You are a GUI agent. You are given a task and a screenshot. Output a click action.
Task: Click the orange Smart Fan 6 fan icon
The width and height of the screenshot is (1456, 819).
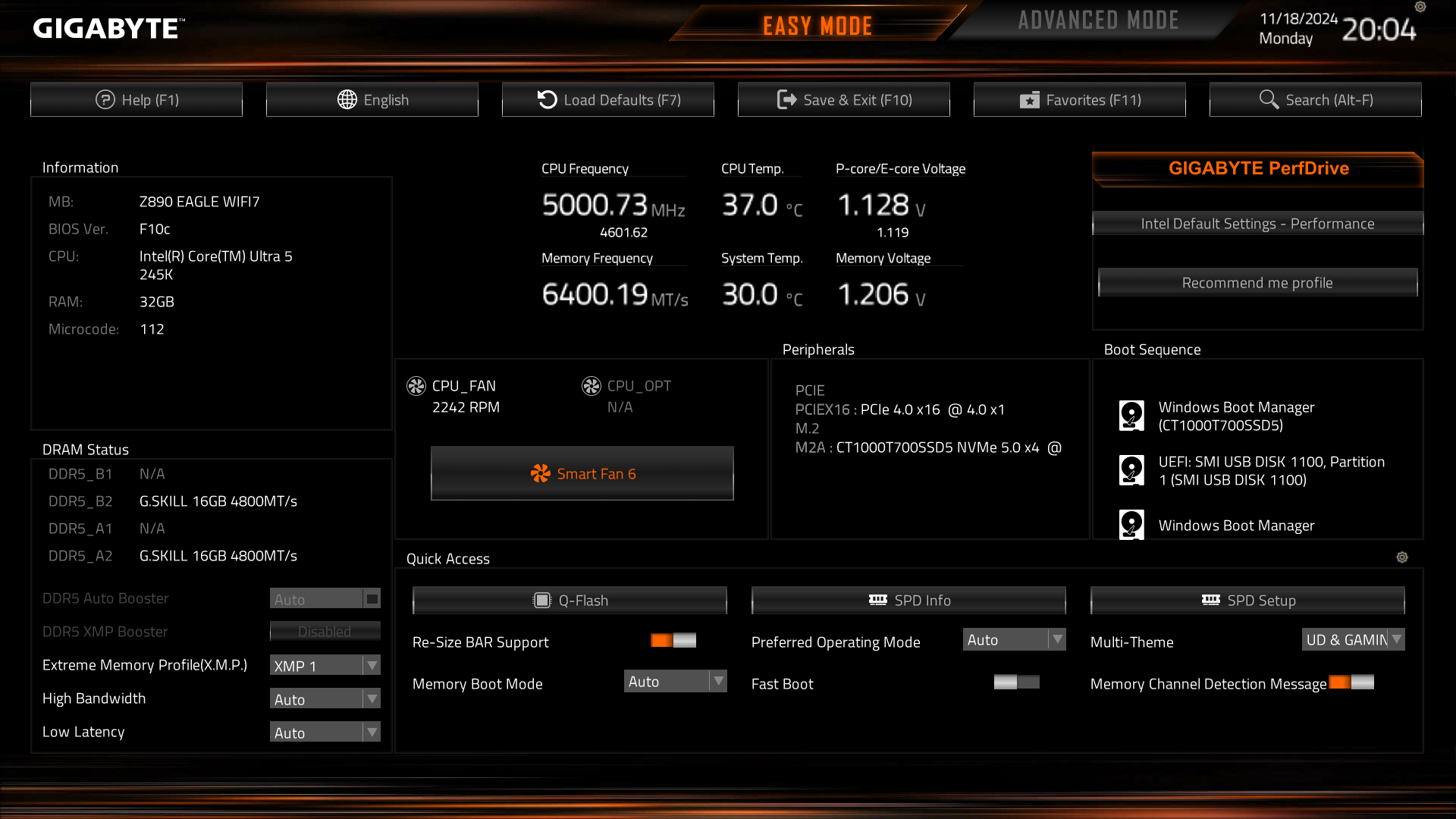(540, 473)
